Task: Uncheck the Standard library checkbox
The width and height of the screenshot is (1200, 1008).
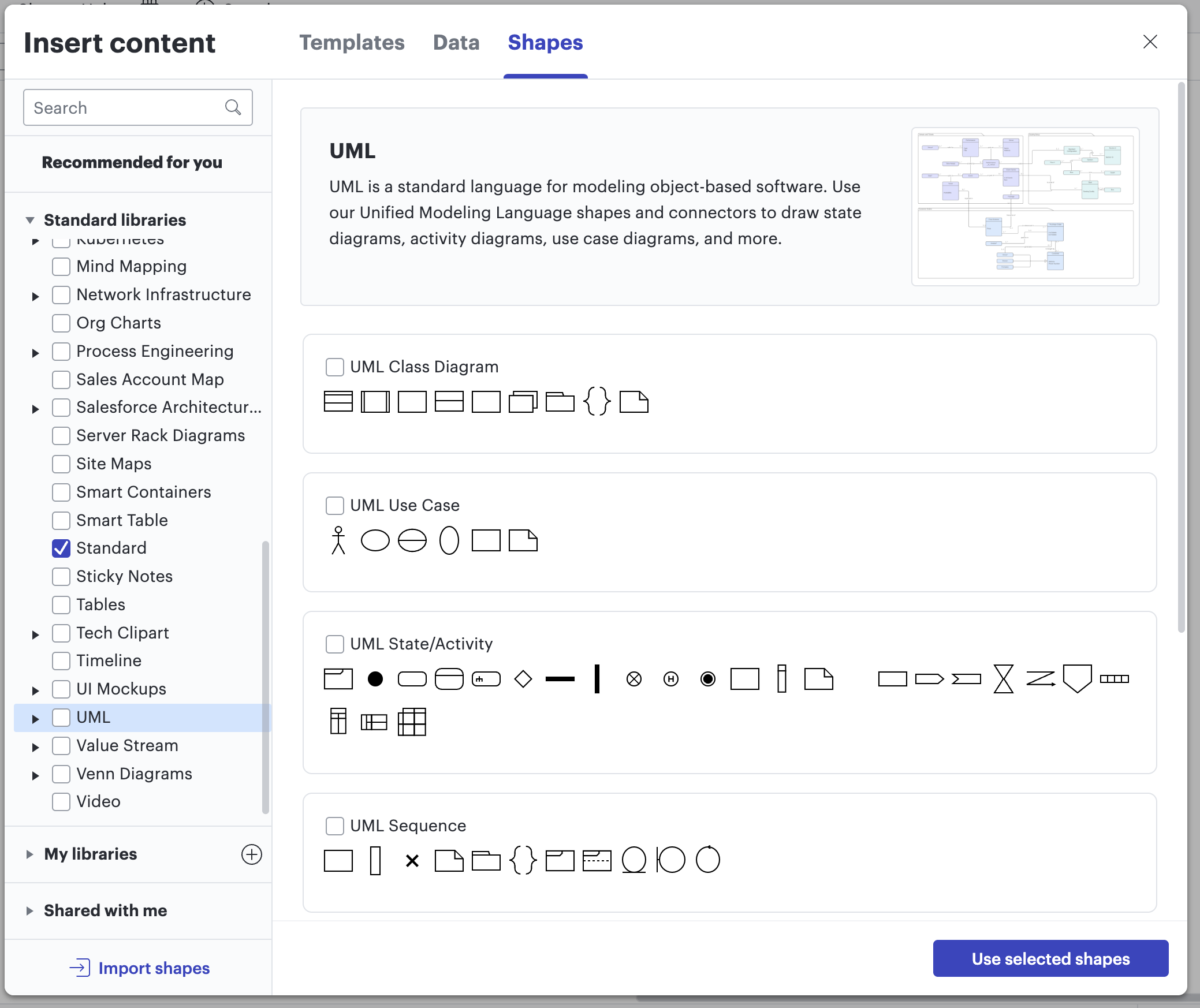Action: pyautogui.click(x=61, y=548)
